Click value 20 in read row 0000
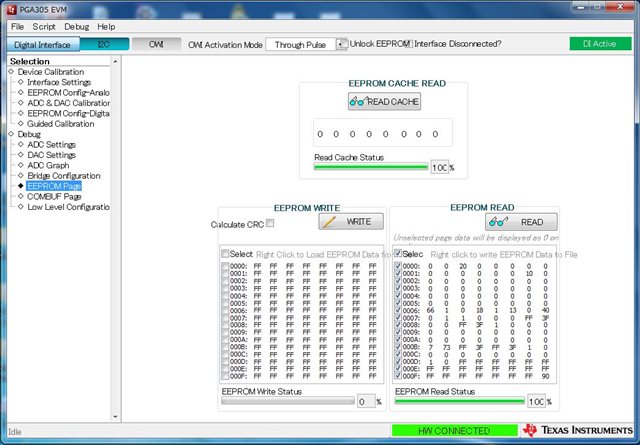640x445 pixels. (x=462, y=266)
